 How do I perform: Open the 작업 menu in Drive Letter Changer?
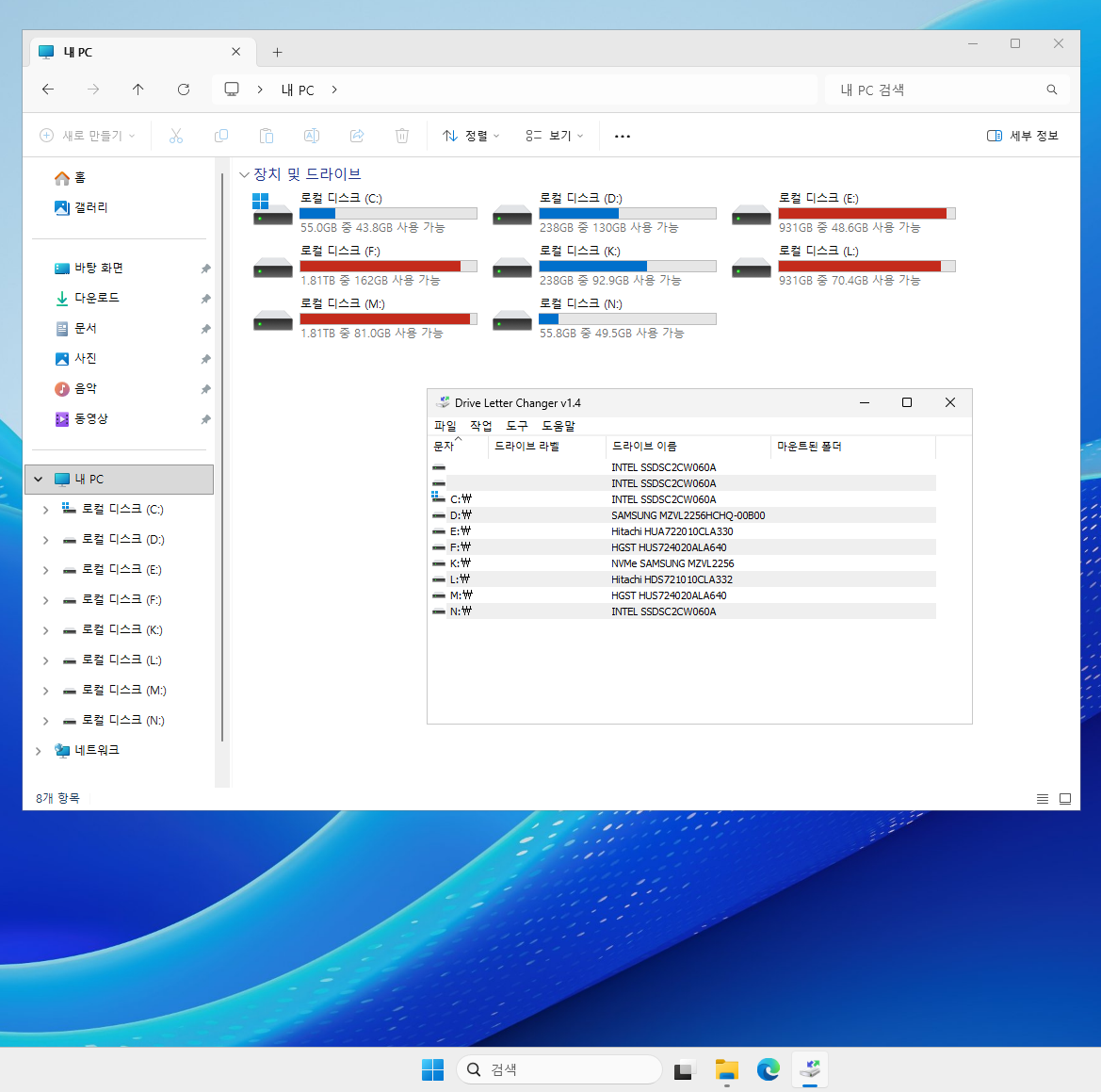point(481,426)
